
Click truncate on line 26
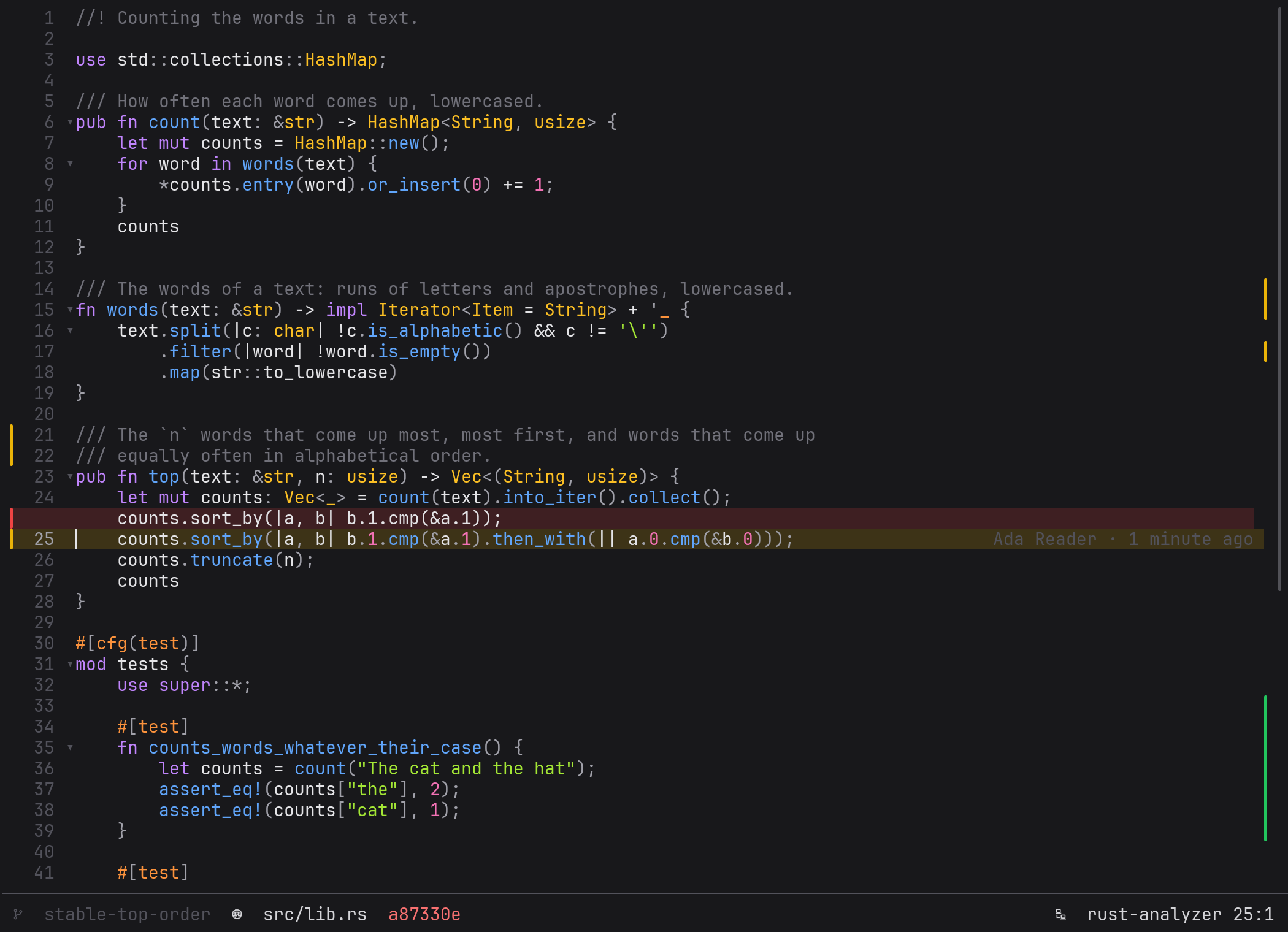pos(231,560)
